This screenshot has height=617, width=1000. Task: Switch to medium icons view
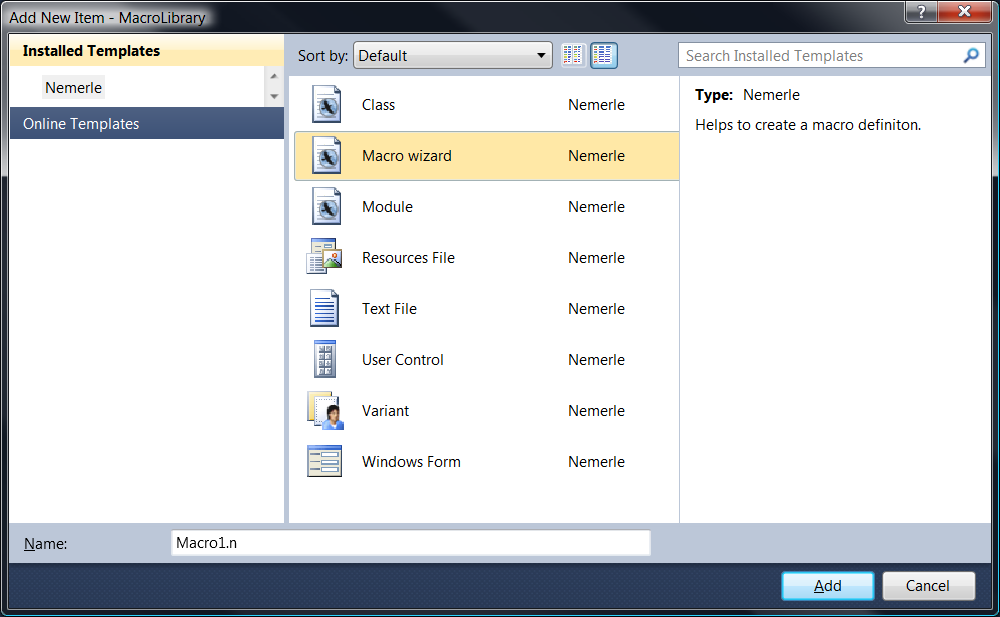tap(603, 56)
